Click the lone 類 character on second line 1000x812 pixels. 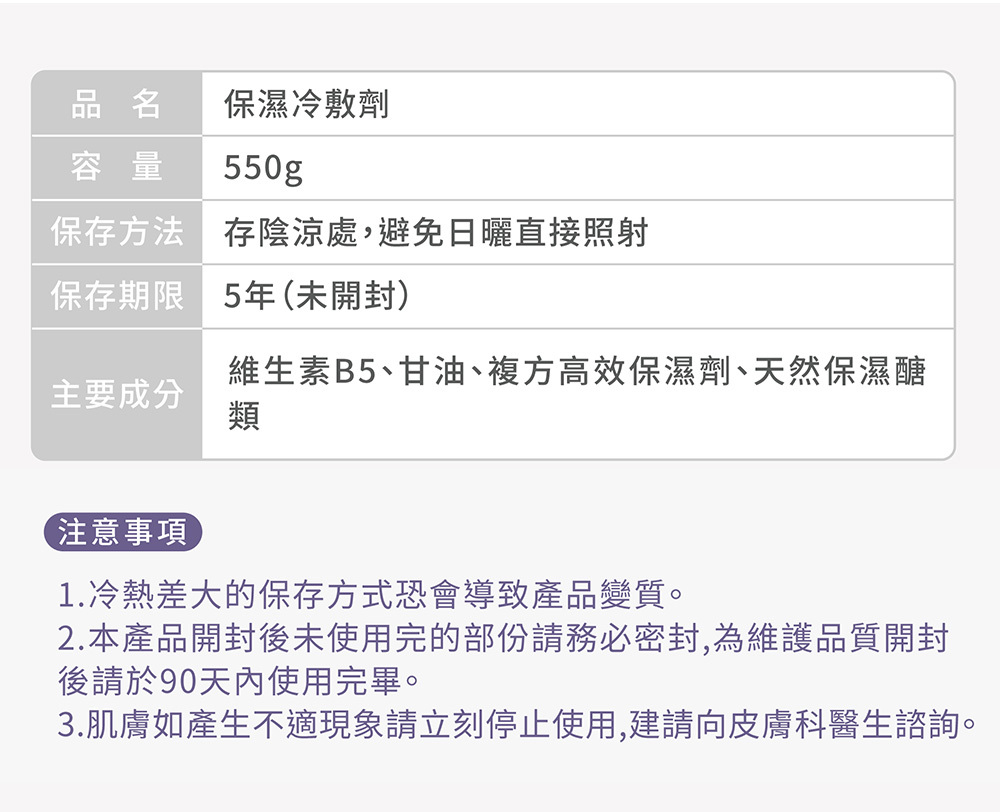(244, 416)
